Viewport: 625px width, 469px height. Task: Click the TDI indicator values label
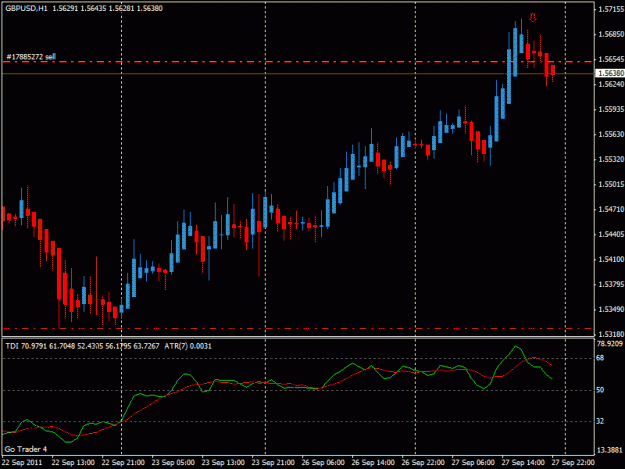83,346
